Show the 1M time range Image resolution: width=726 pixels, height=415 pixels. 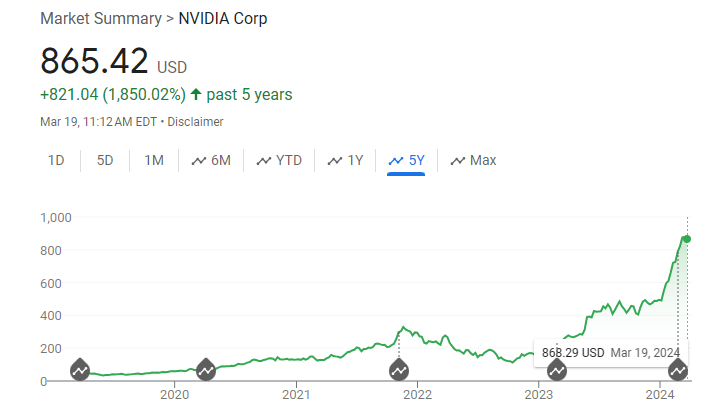[x=154, y=160]
